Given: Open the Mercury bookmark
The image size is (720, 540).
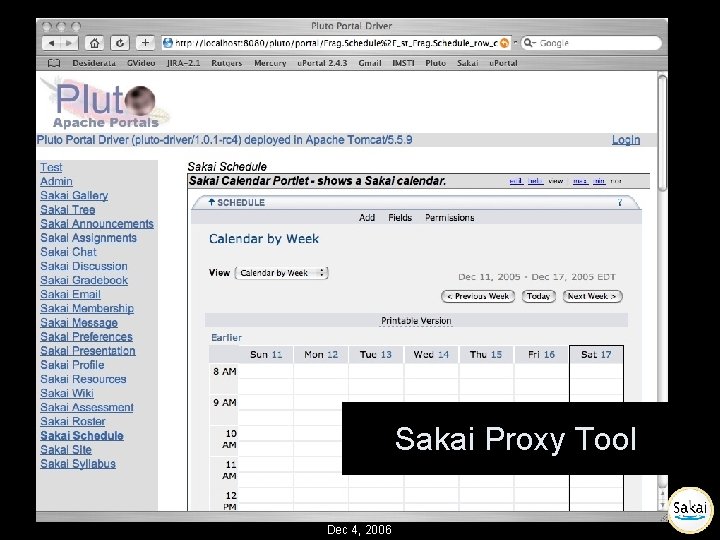Looking at the screenshot, I should (x=270, y=63).
